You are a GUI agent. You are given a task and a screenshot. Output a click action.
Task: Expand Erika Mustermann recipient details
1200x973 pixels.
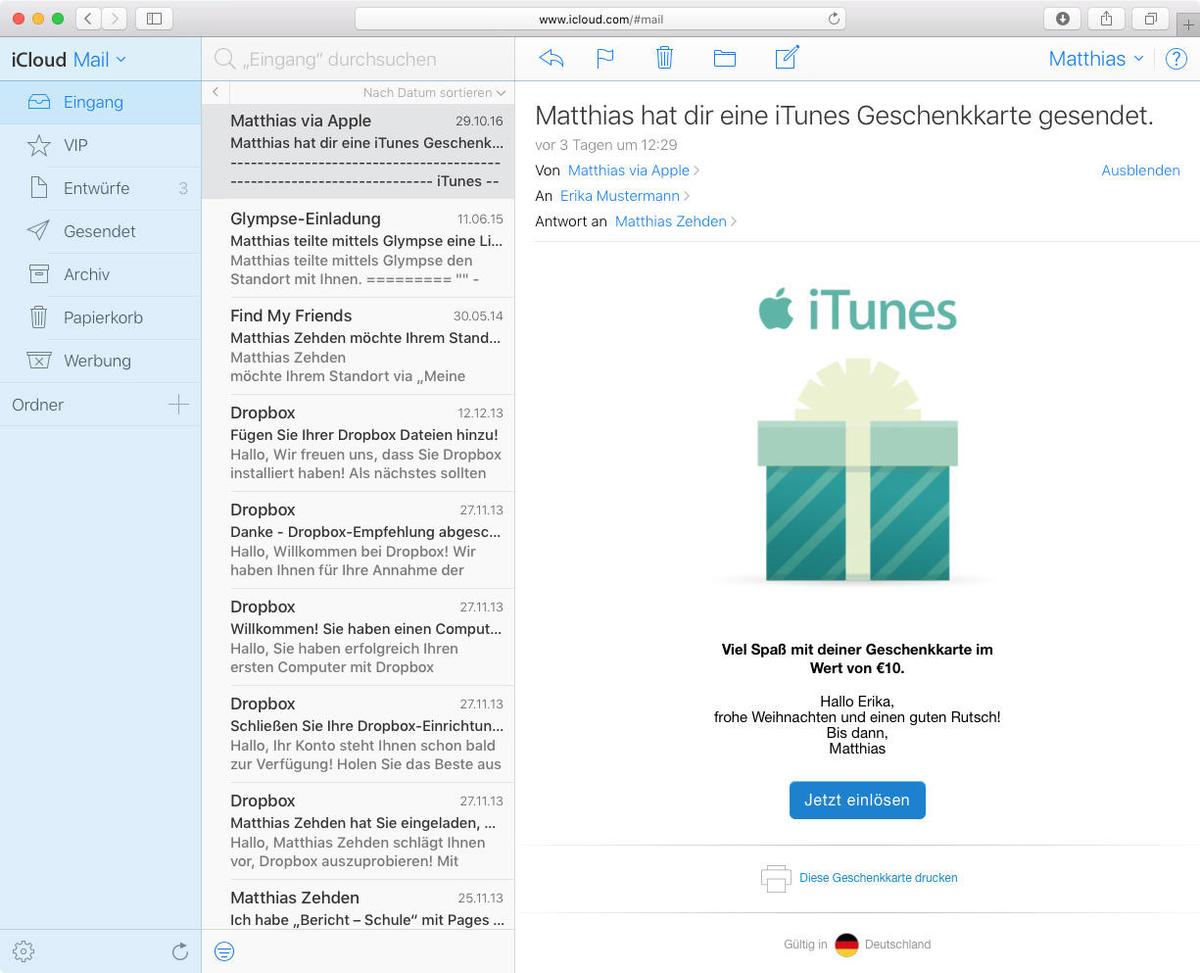[625, 196]
